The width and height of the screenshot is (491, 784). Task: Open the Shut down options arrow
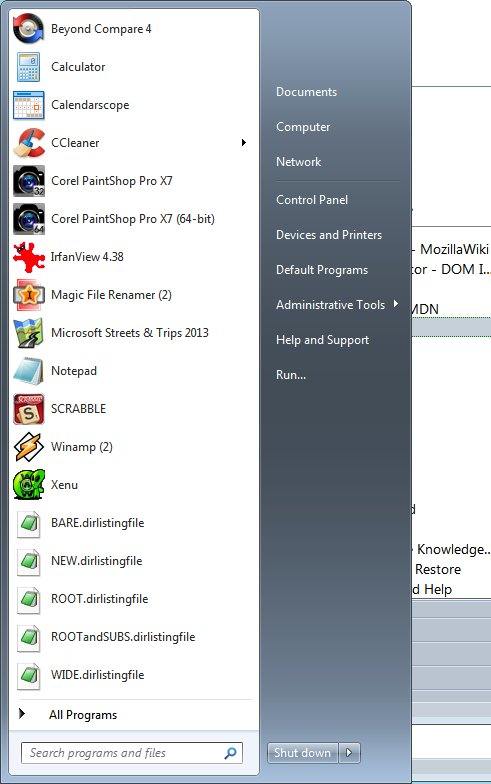[350, 752]
